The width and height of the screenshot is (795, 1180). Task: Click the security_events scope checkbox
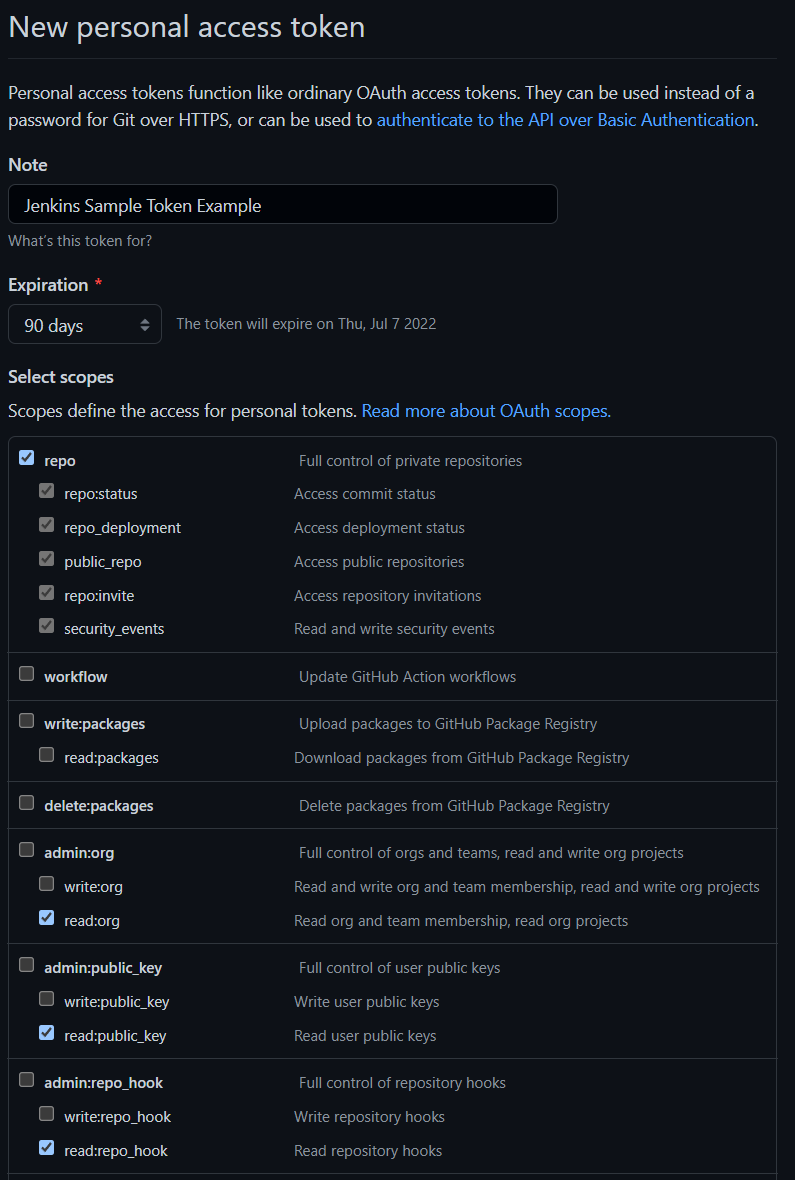(47, 625)
